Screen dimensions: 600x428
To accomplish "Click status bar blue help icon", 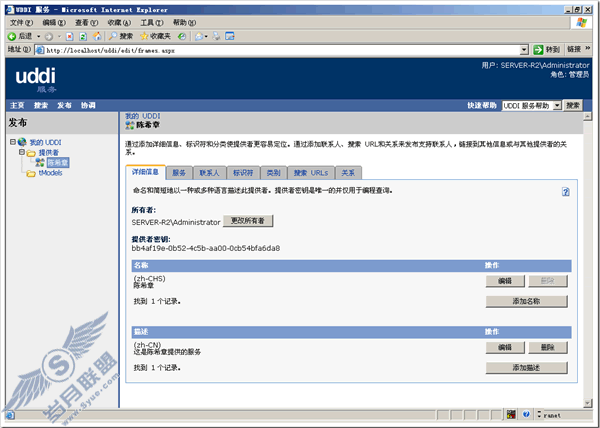I will pyautogui.click(x=526, y=414).
